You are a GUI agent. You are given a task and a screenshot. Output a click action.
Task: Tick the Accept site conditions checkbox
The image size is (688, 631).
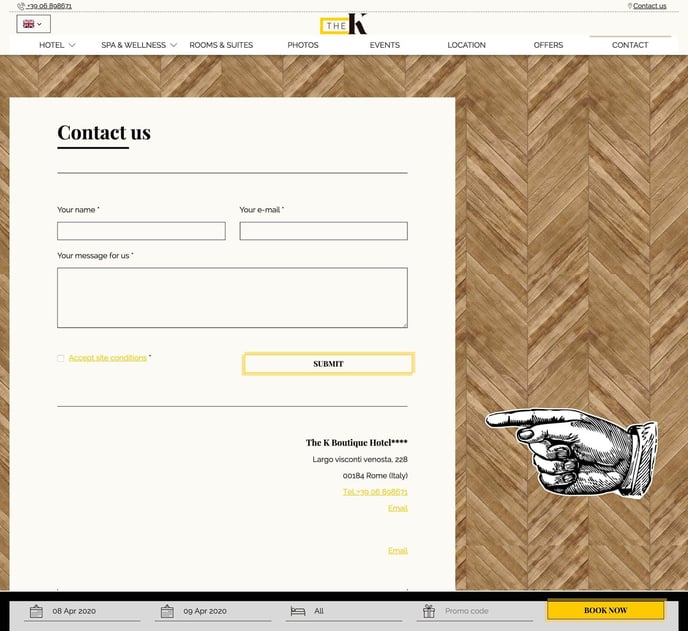coord(61,358)
